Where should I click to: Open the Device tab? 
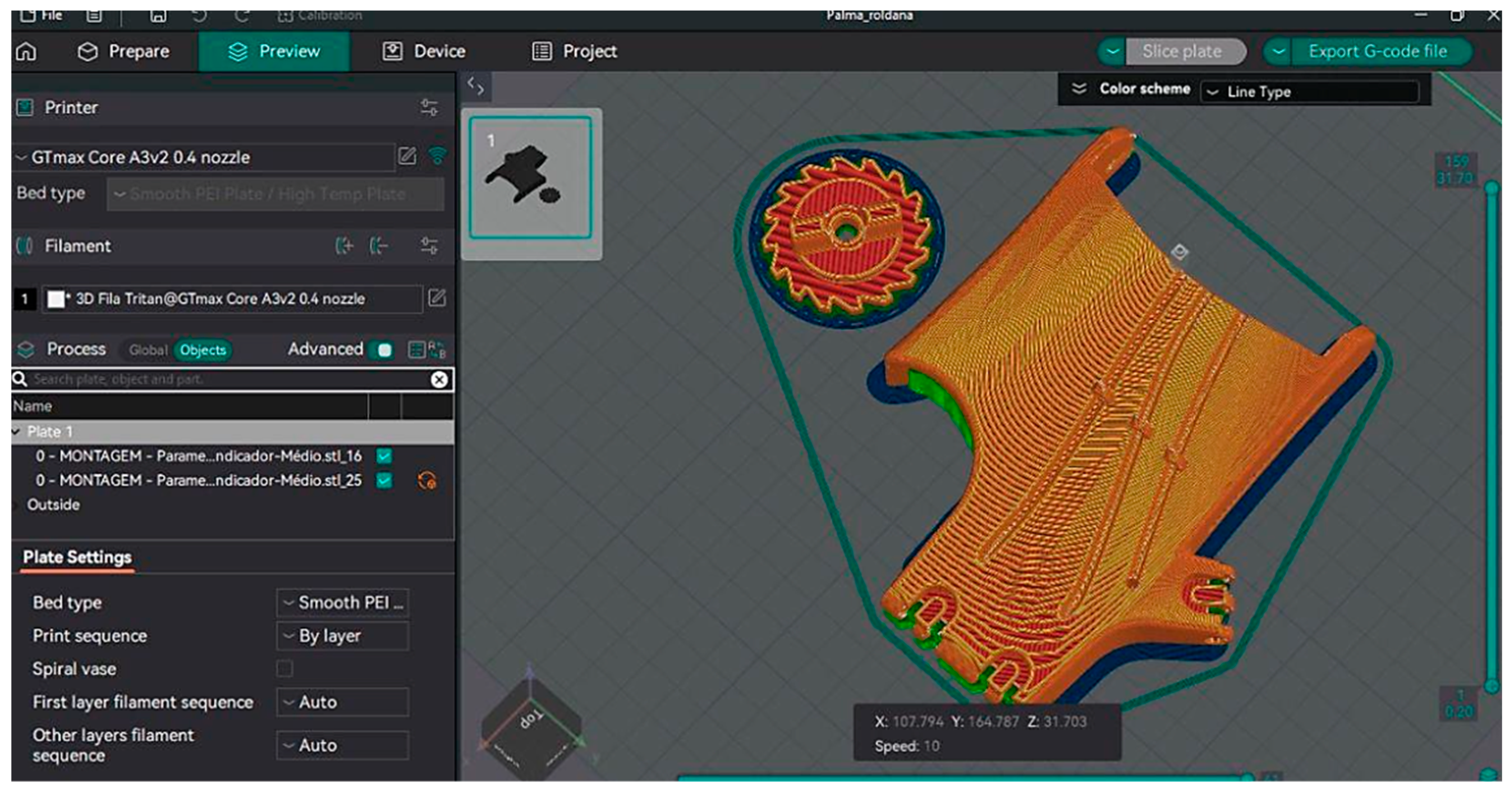pos(425,52)
